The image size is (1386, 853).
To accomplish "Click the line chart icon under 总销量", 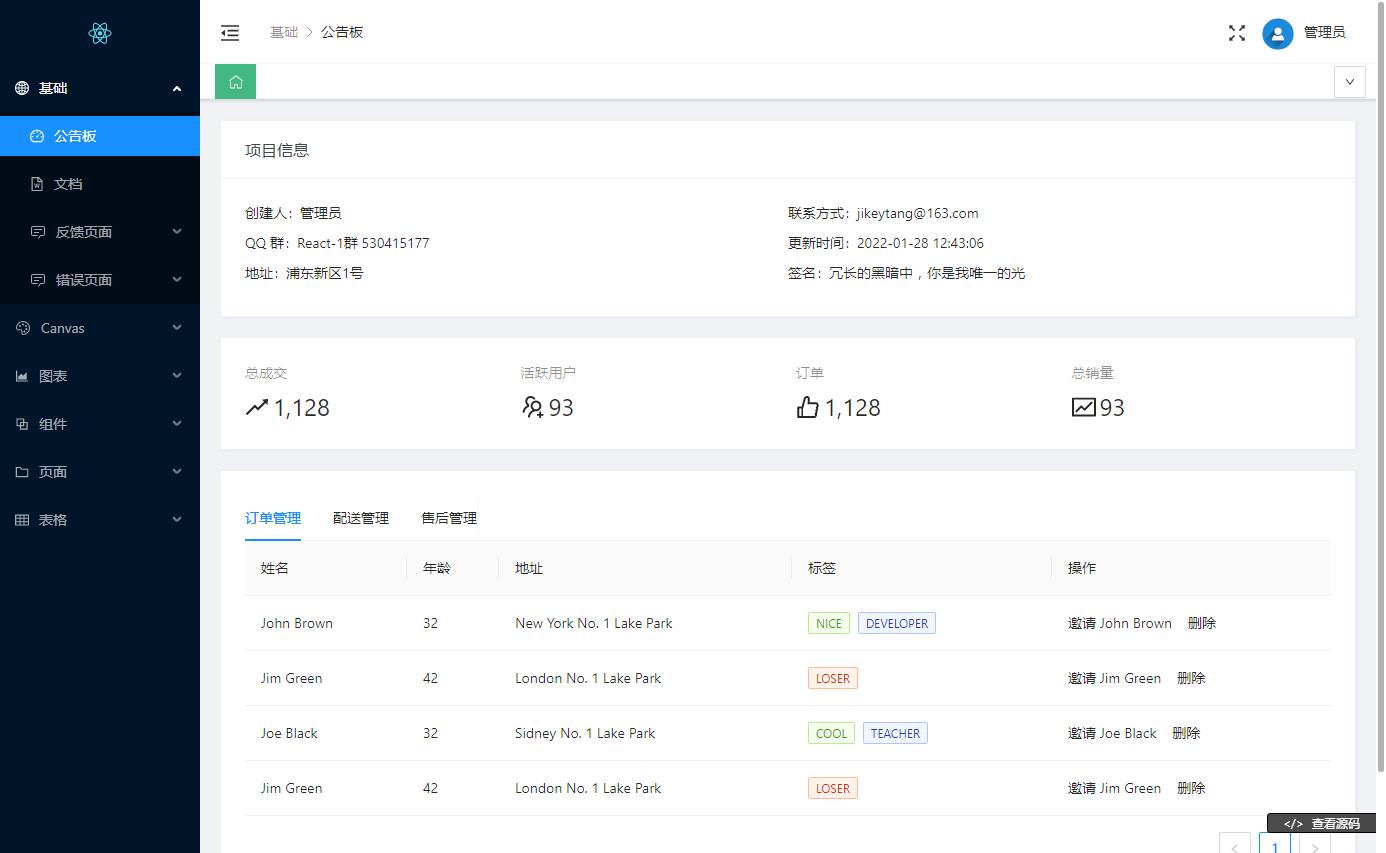I will (1084, 407).
